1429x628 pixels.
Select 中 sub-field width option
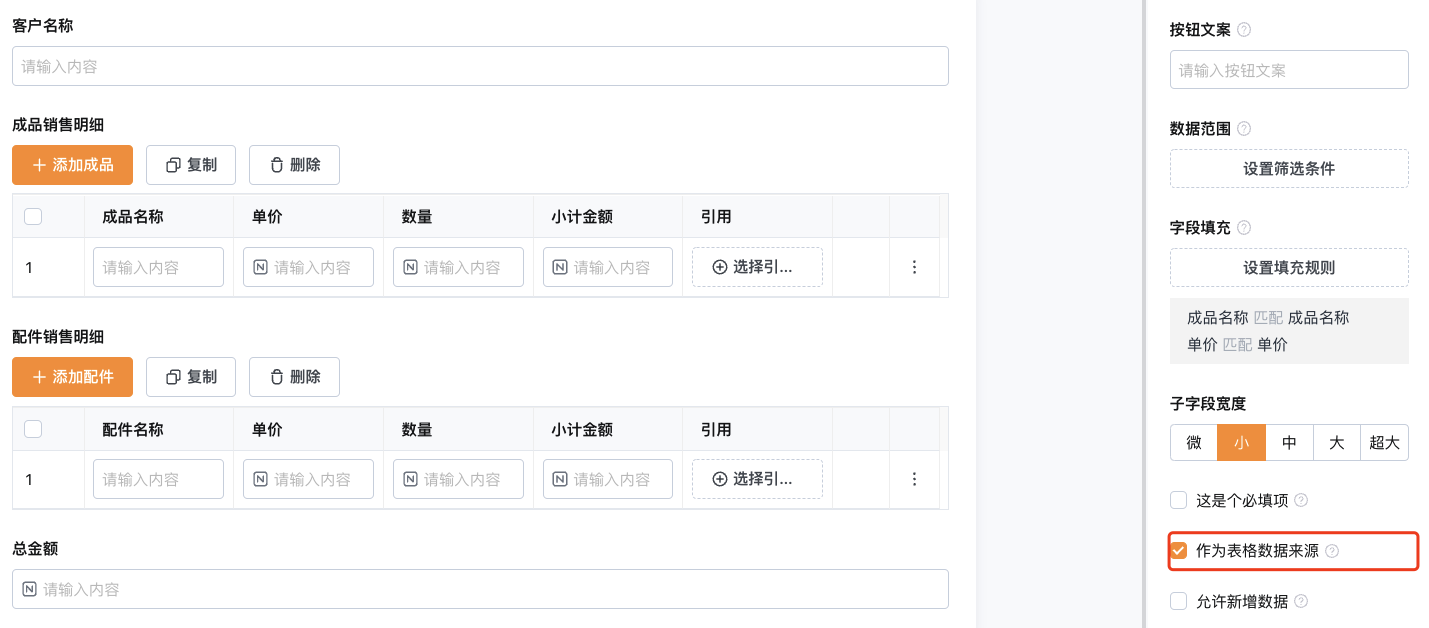pyautogui.click(x=1290, y=442)
